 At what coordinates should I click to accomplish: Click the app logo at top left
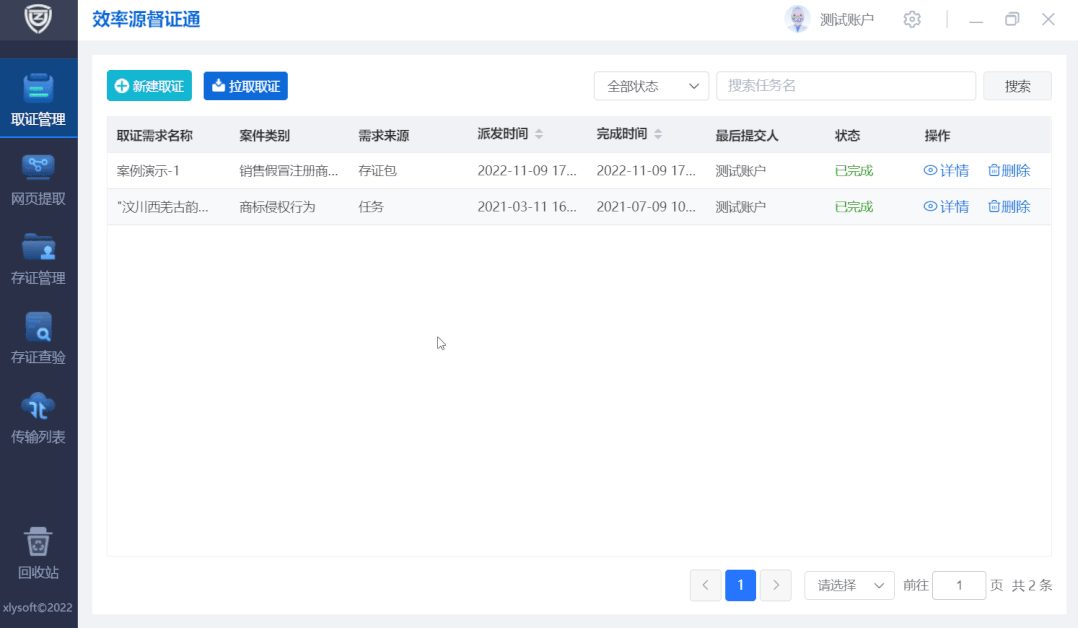coord(38,19)
